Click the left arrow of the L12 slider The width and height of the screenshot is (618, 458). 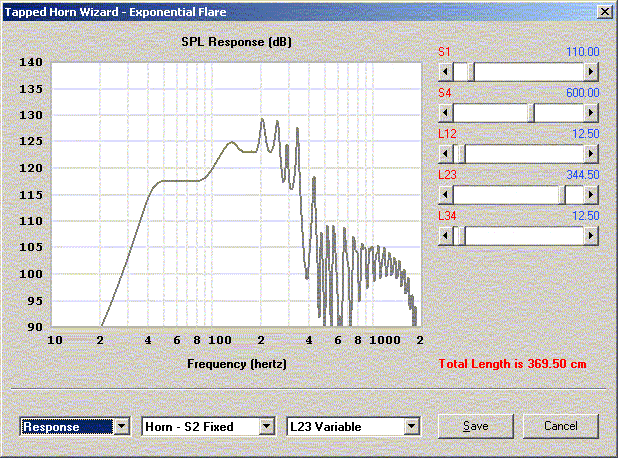point(446,154)
